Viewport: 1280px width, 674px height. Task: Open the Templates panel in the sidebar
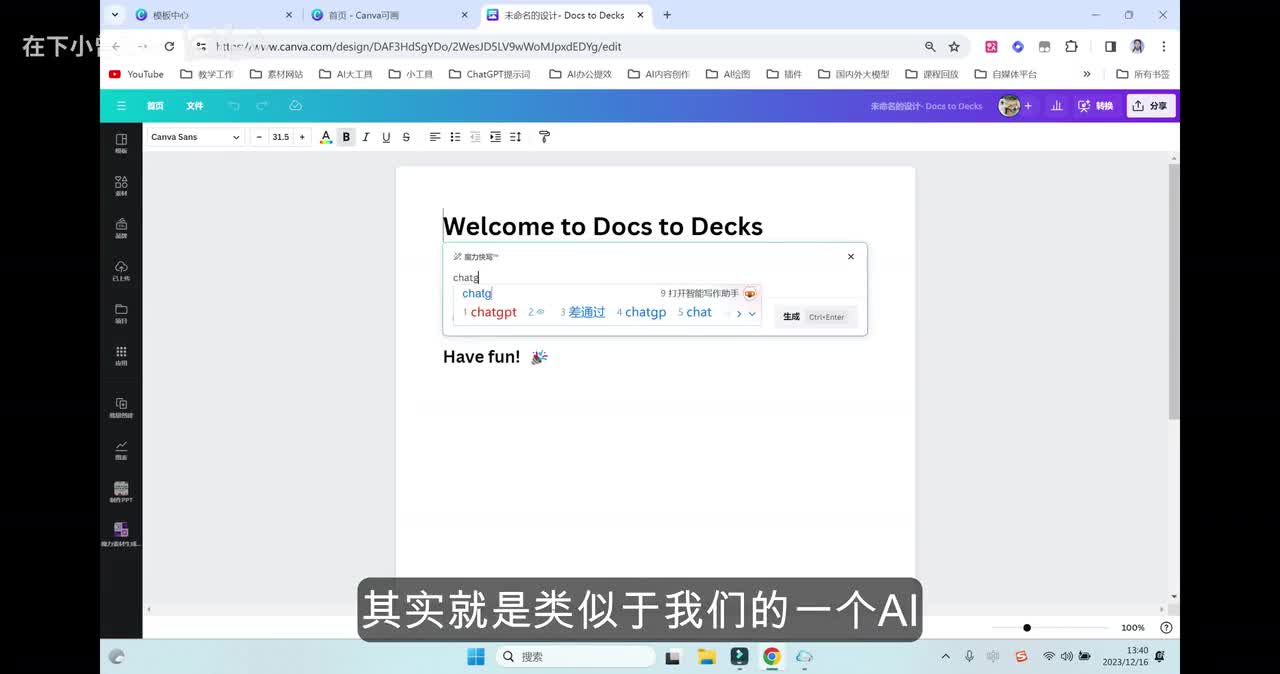pos(121,143)
